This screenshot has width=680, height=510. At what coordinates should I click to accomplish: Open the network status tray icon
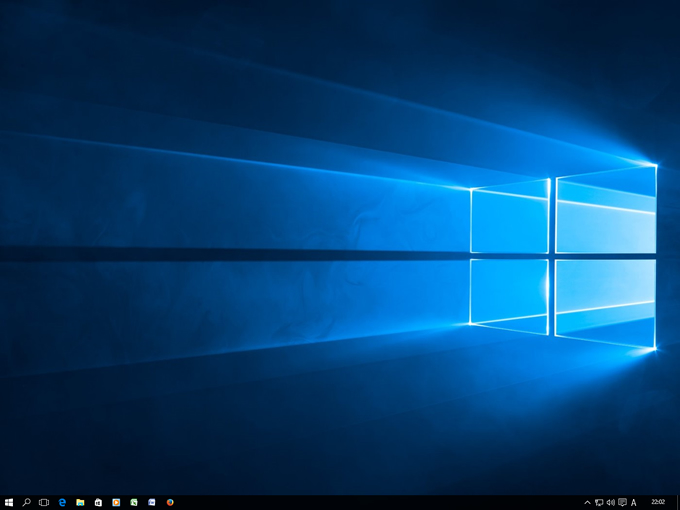(x=599, y=503)
